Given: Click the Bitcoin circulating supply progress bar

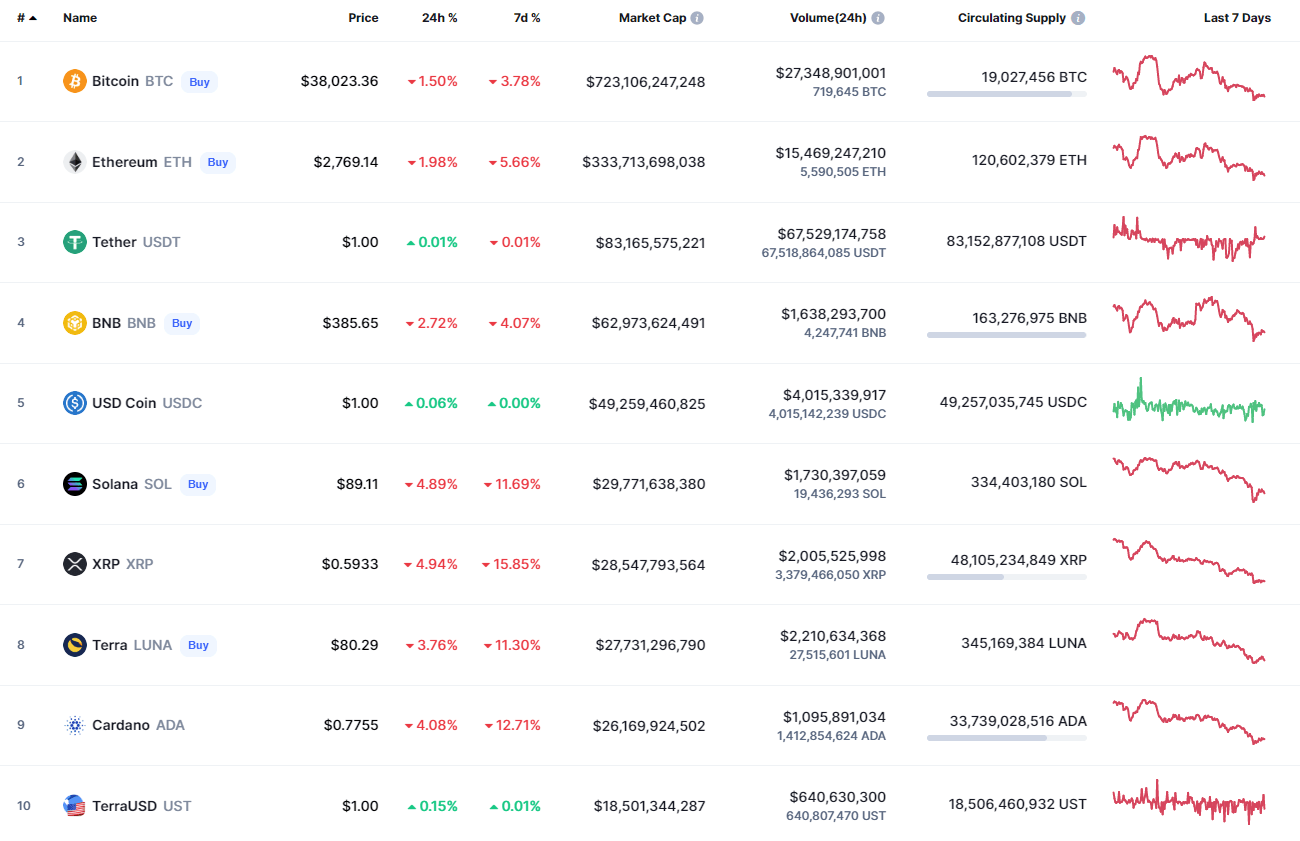Looking at the screenshot, I should [1006, 94].
